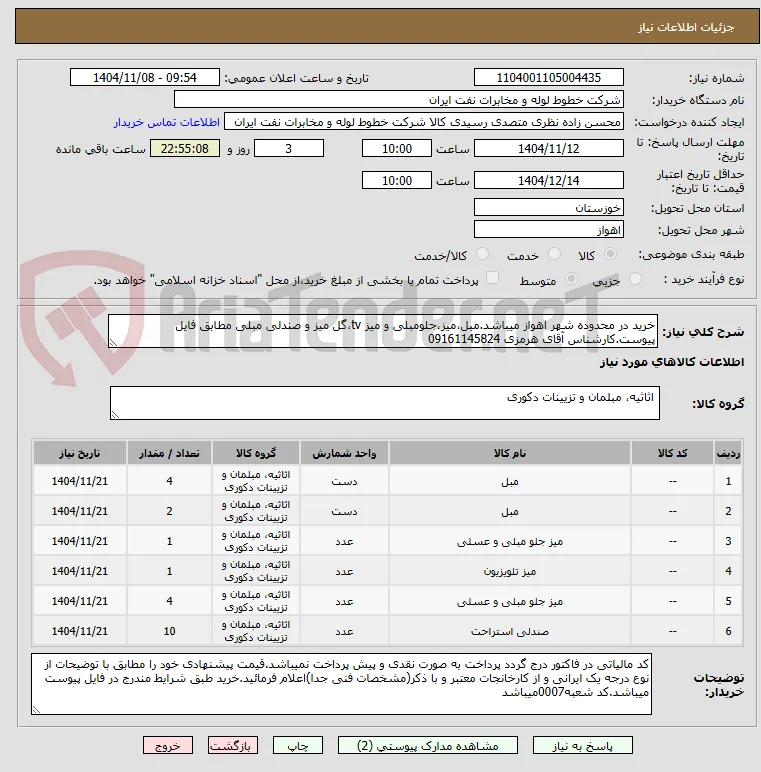
Task: Click میز جلو مبلی و عسلی in row 5
Action: [509, 602]
